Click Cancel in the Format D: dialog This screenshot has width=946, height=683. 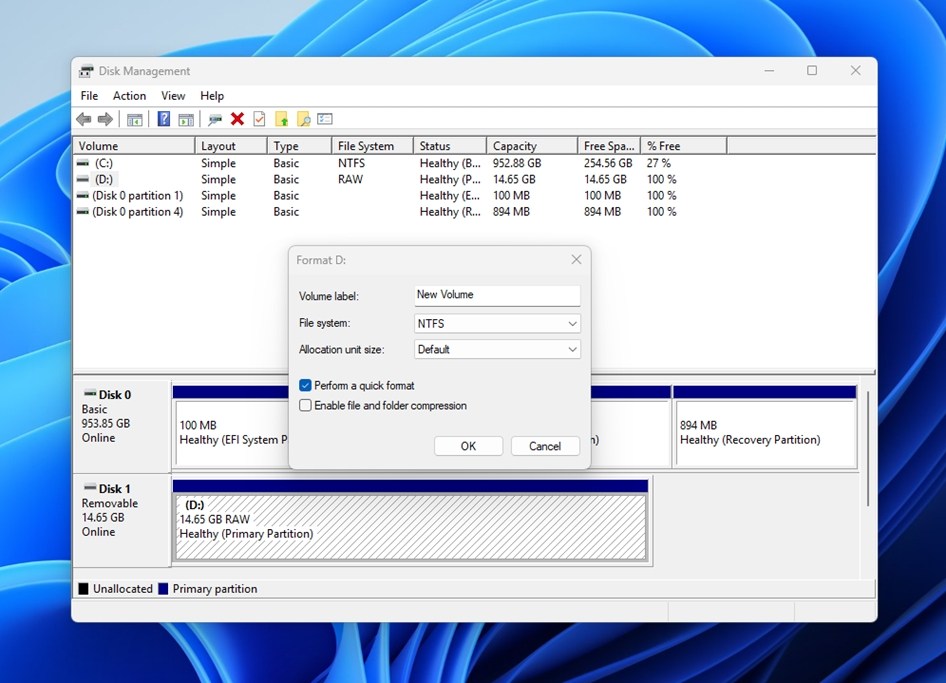[545, 446]
